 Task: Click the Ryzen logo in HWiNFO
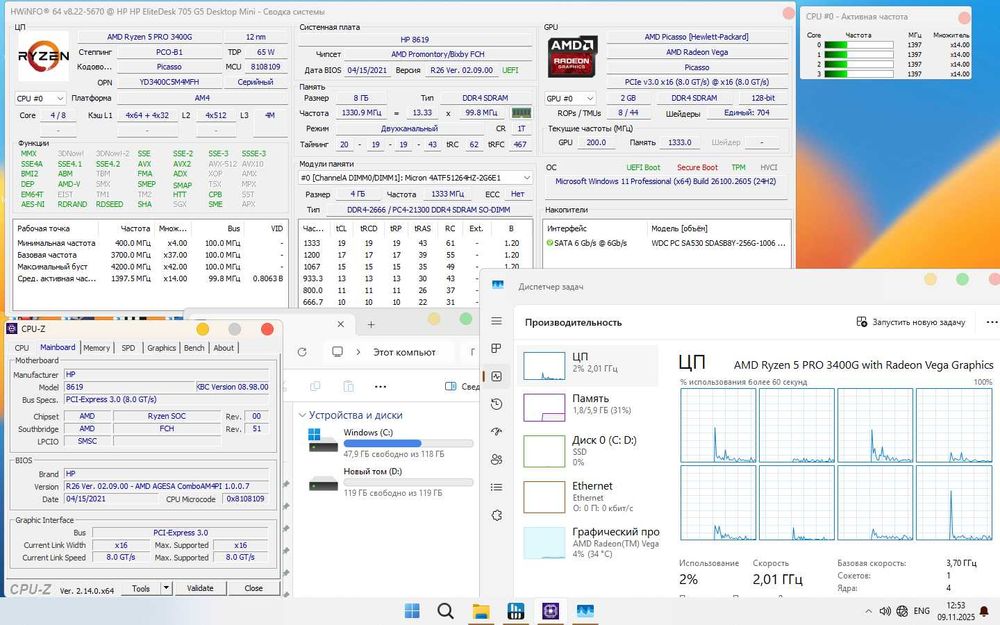pyautogui.click(x=43, y=56)
